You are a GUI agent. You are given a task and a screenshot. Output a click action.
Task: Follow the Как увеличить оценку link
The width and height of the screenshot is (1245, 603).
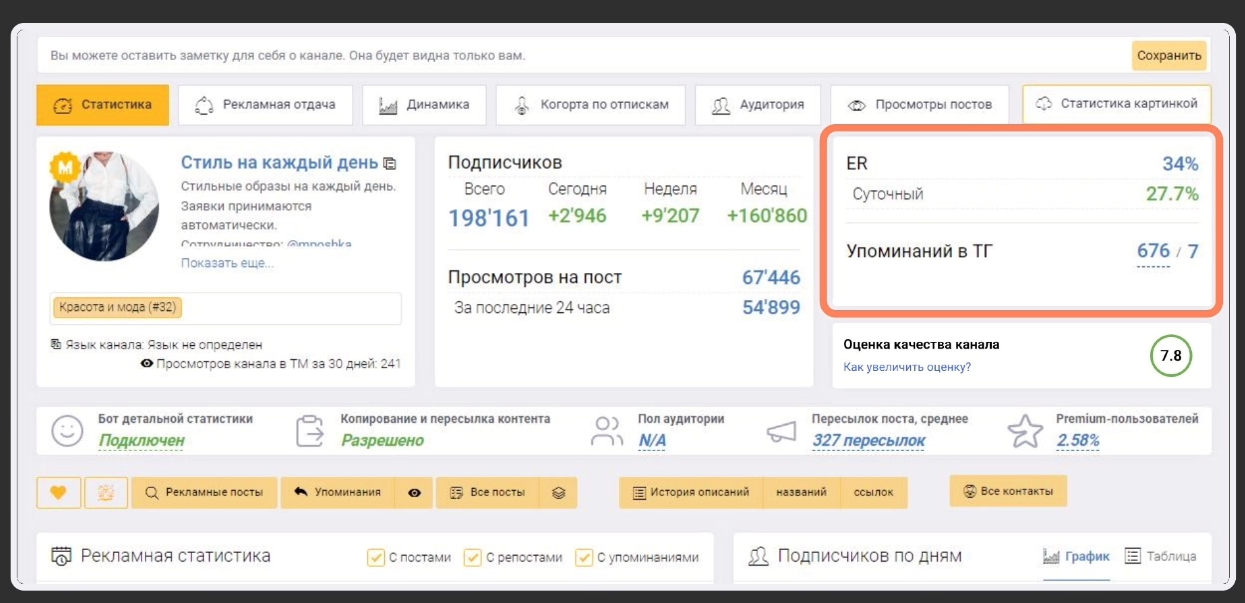tap(907, 367)
